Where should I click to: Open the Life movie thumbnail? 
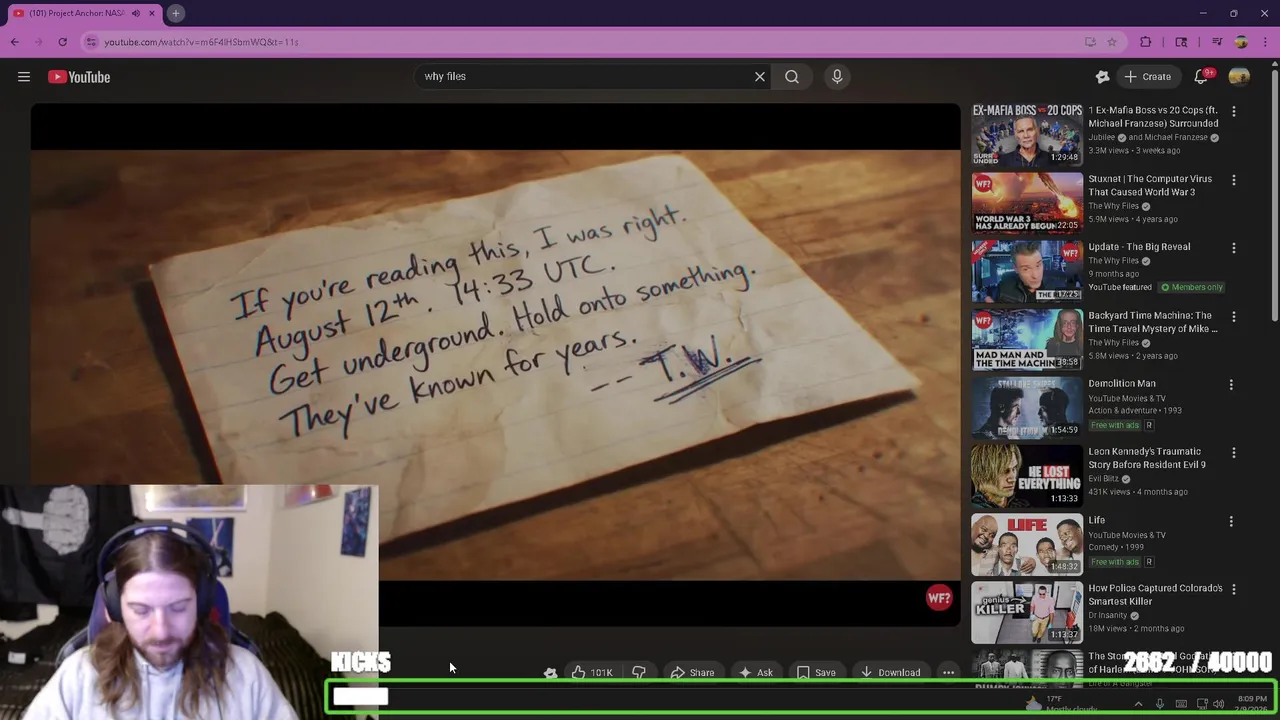pos(1027,544)
